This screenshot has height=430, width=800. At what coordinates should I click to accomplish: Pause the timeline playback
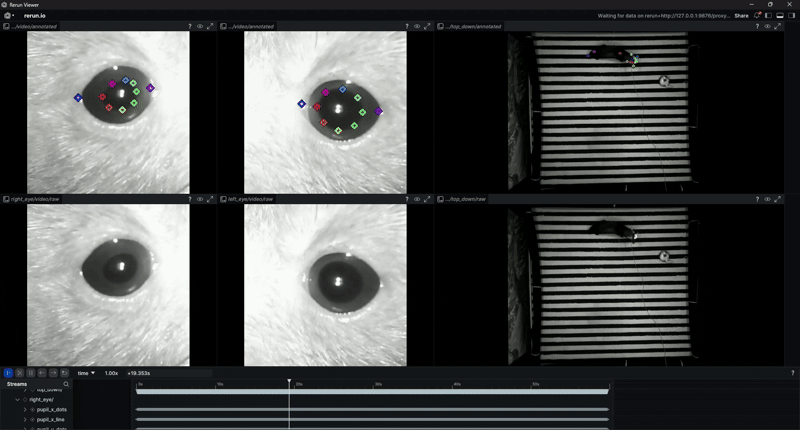[30, 373]
